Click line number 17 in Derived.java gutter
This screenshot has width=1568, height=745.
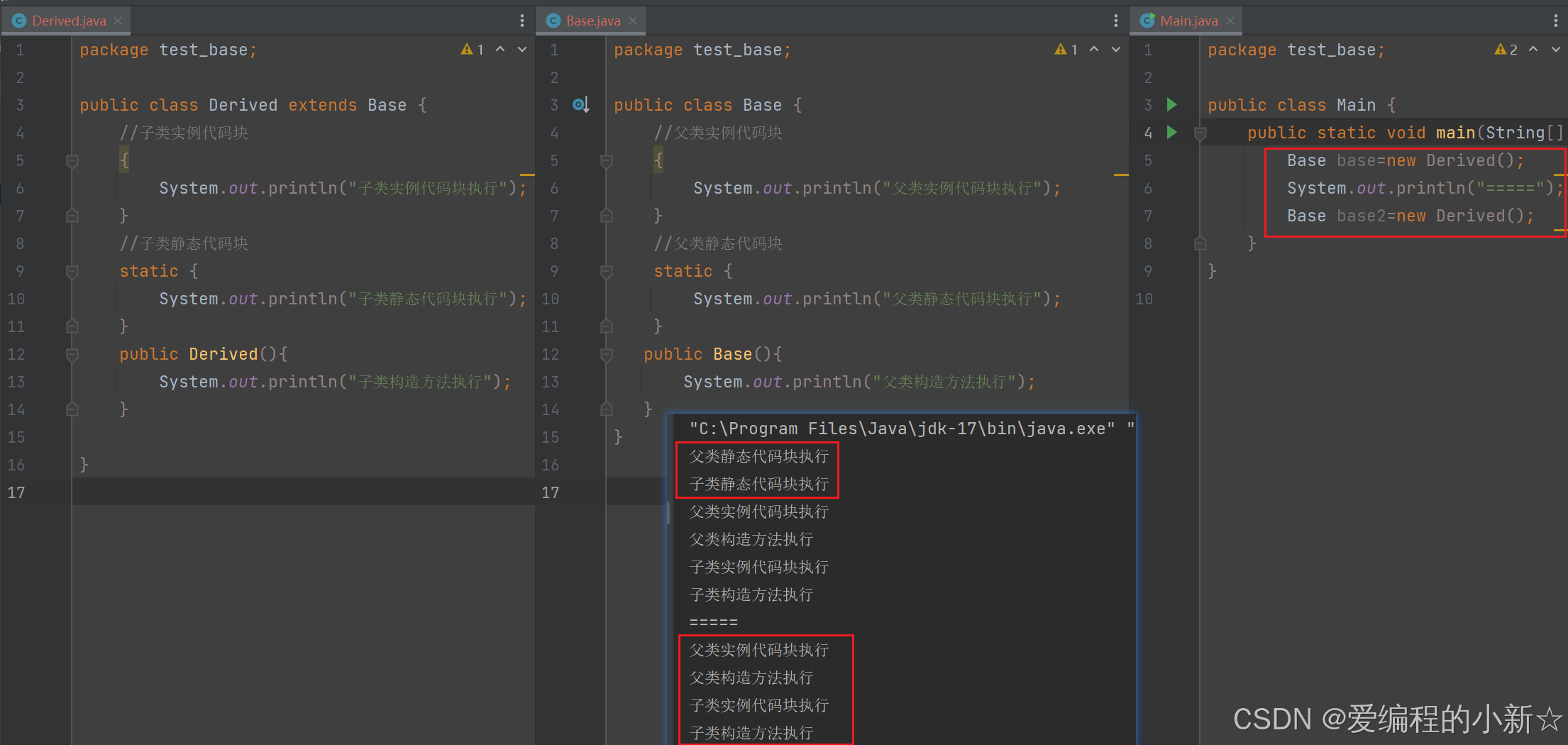16,492
